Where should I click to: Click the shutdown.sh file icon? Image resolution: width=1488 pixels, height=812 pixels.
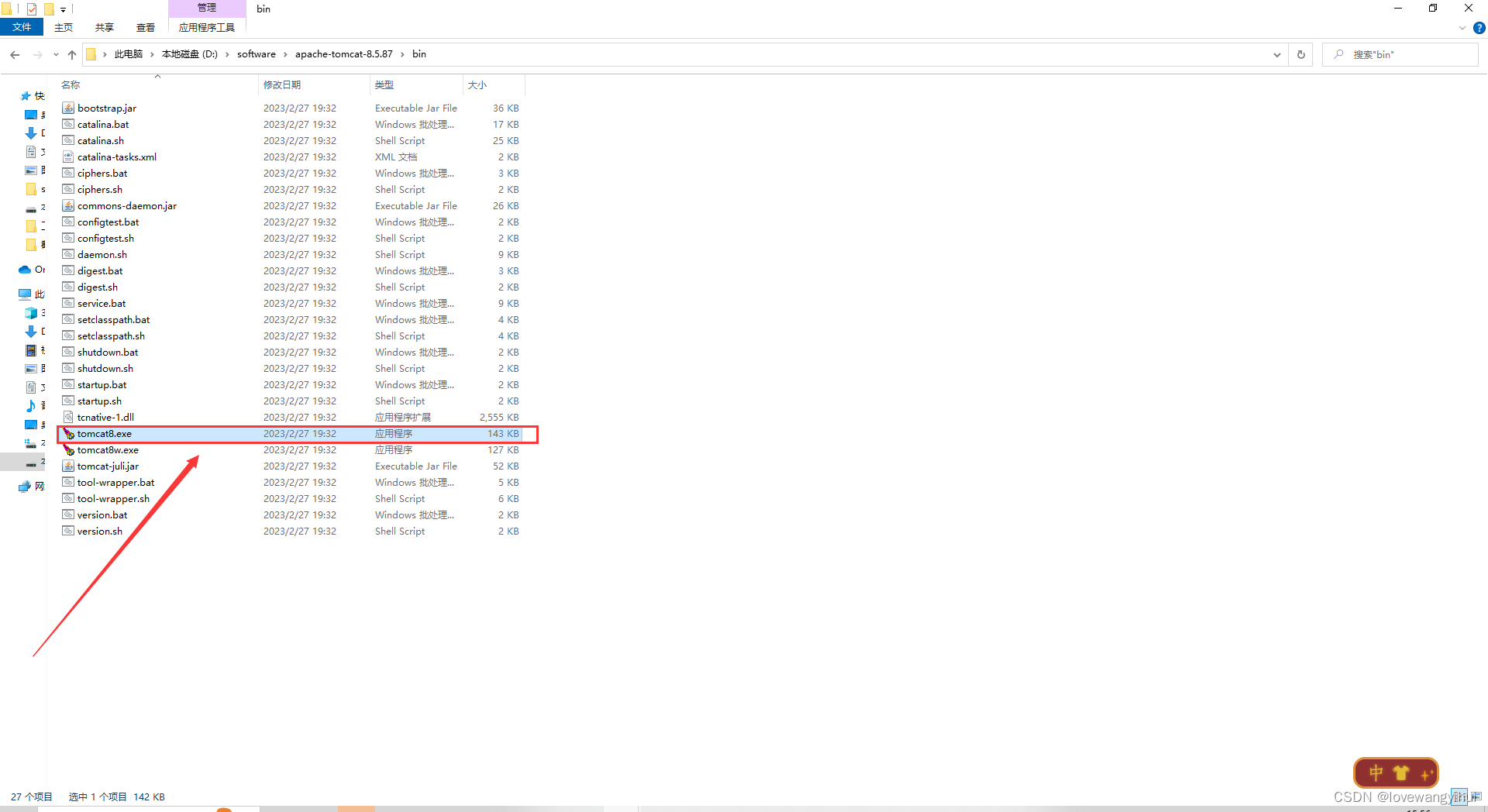[x=68, y=368]
